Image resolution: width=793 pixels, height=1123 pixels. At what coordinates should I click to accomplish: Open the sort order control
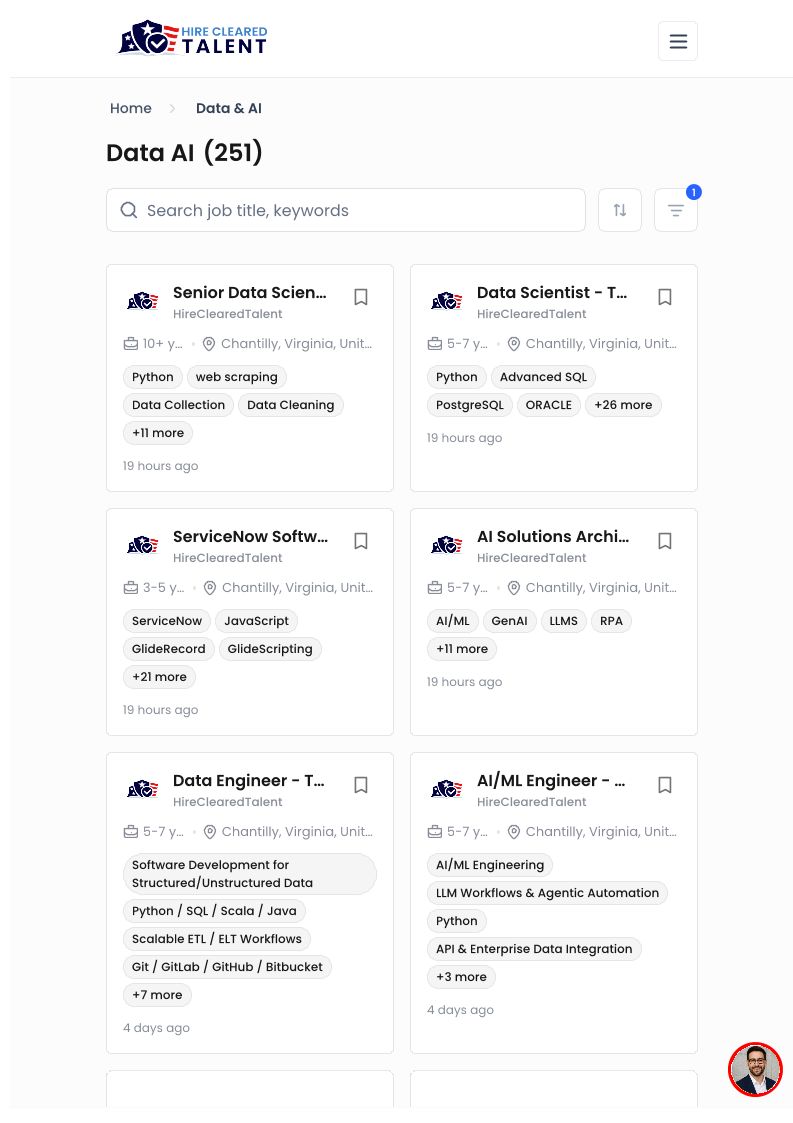coord(619,210)
